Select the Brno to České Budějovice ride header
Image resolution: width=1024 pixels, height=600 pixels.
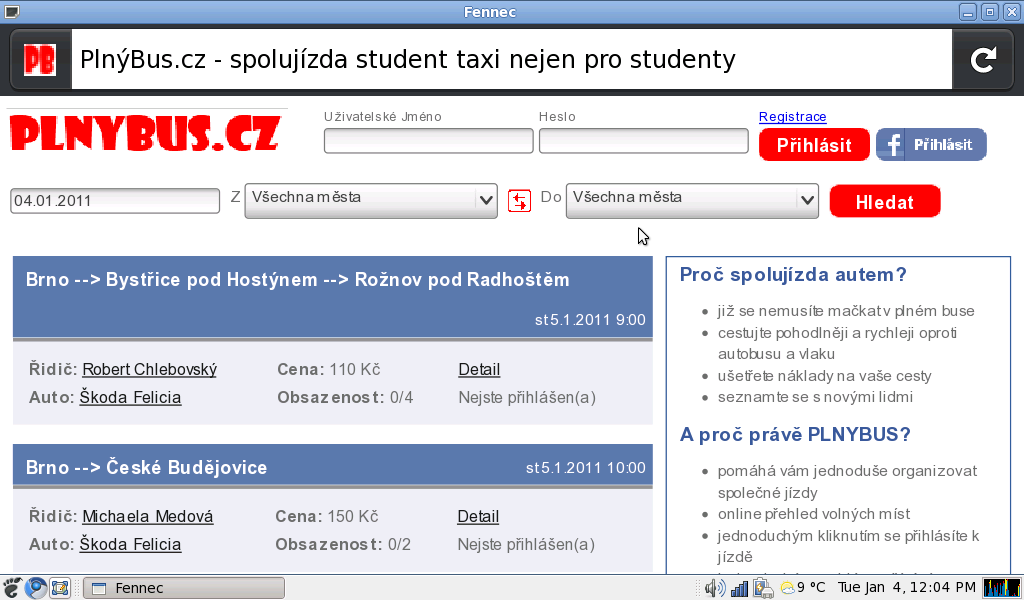click(332, 466)
